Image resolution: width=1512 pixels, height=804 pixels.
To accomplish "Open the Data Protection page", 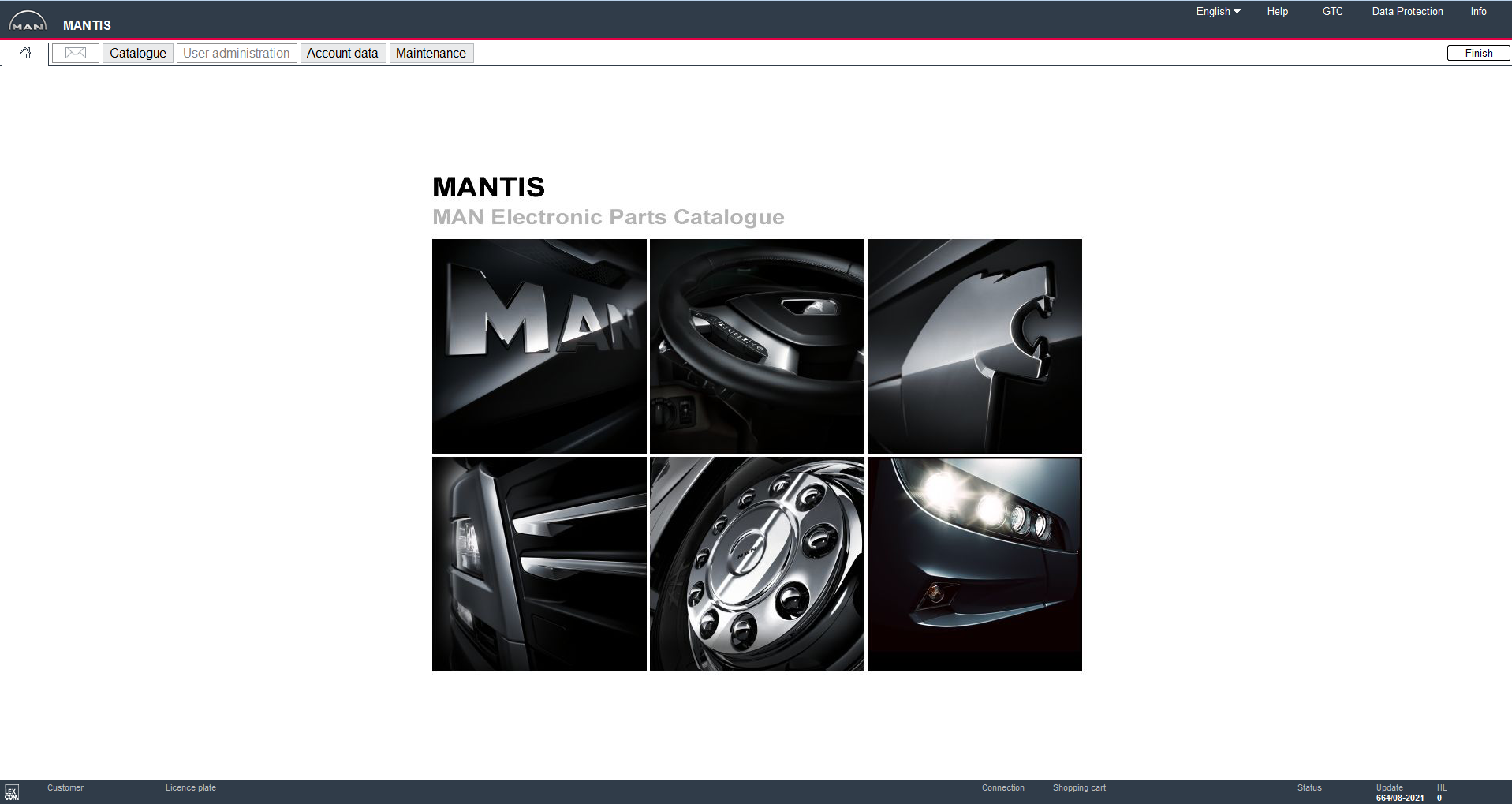I will [x=1407, y=11].
